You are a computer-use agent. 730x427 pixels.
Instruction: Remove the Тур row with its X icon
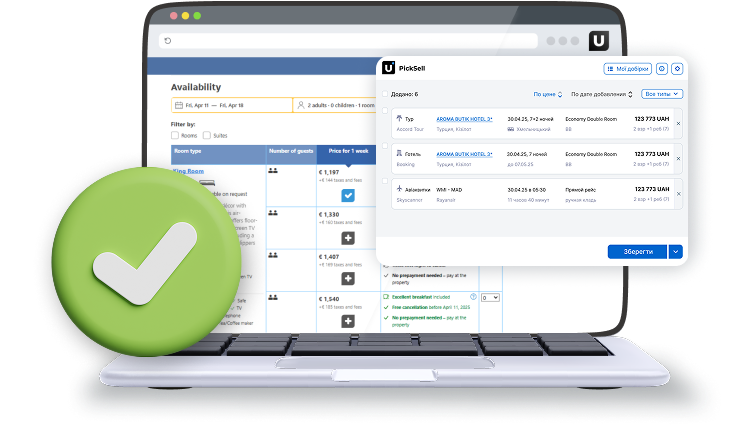(x=678, y=124)
